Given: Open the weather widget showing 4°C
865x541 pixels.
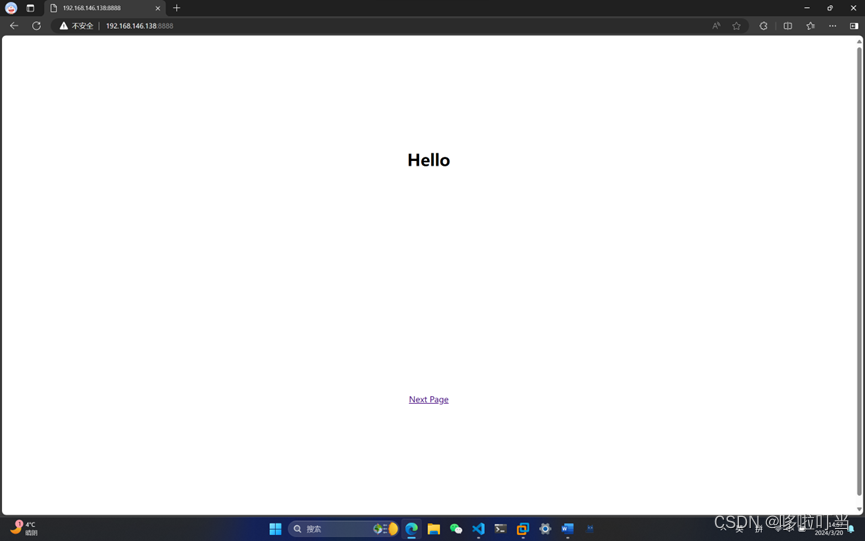Looking at the screenshot, I should click(23, 528).
